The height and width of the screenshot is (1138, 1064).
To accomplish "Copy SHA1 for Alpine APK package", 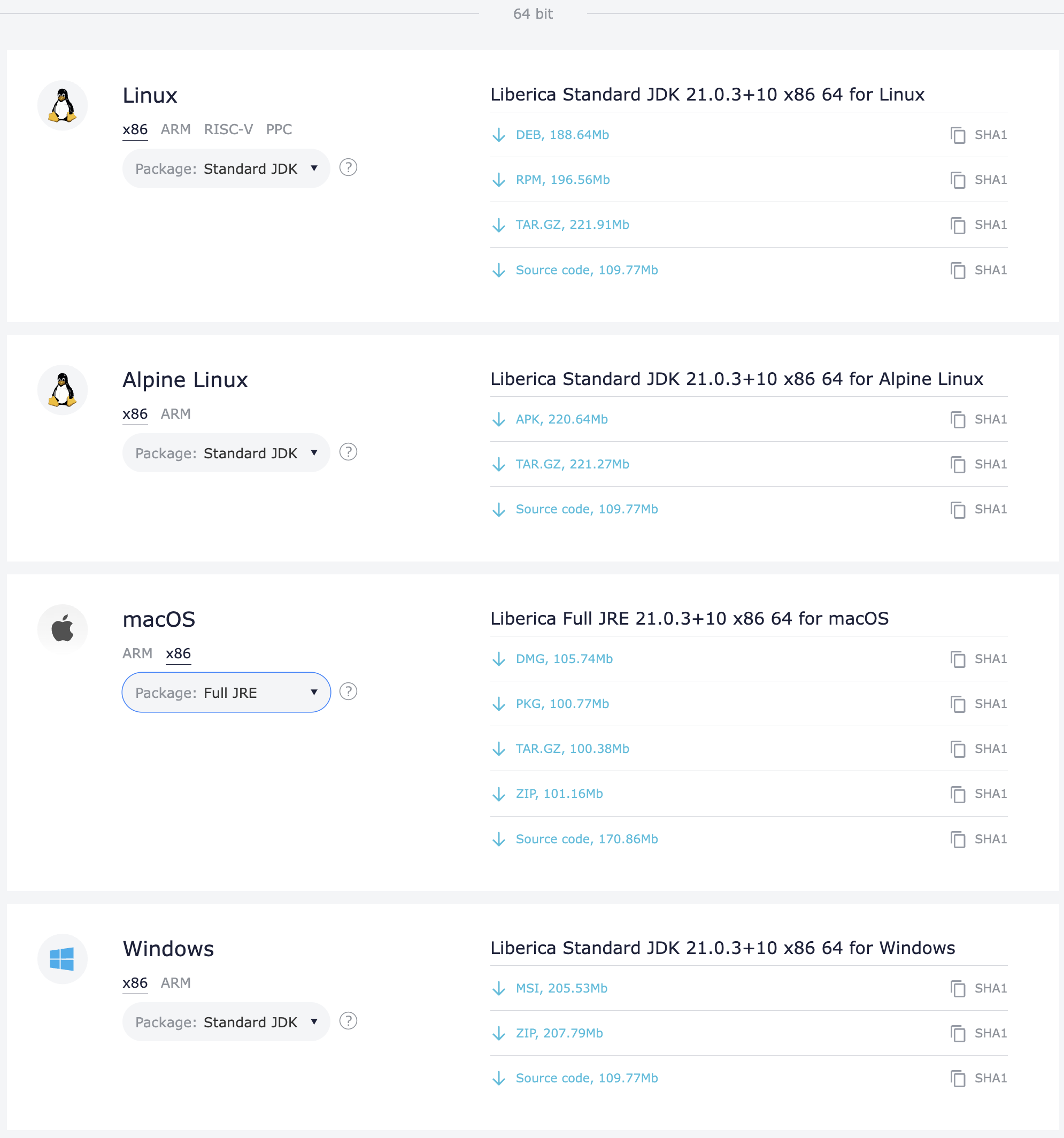I will (978, 420).
